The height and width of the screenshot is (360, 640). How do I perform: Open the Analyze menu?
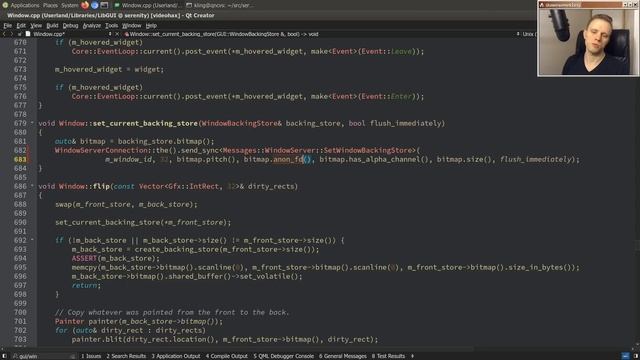click(x=91, y=25)
